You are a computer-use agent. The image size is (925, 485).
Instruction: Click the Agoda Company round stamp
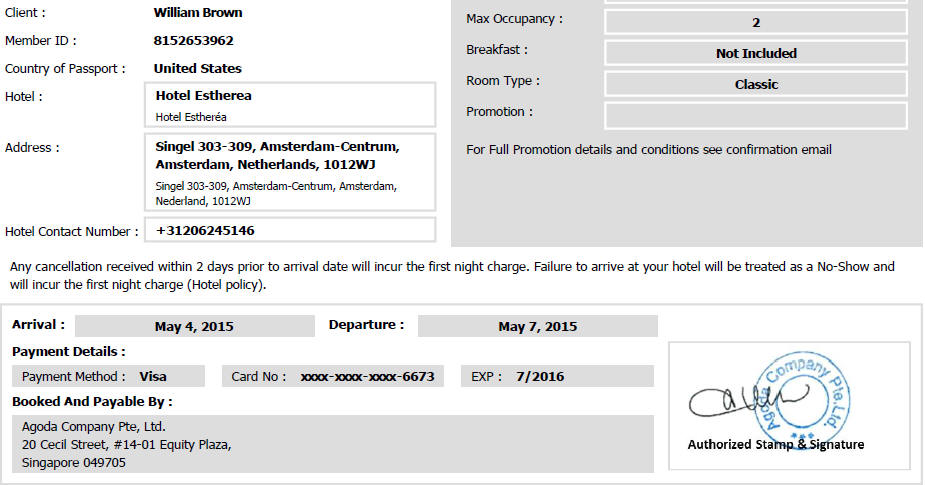(802, 398)
